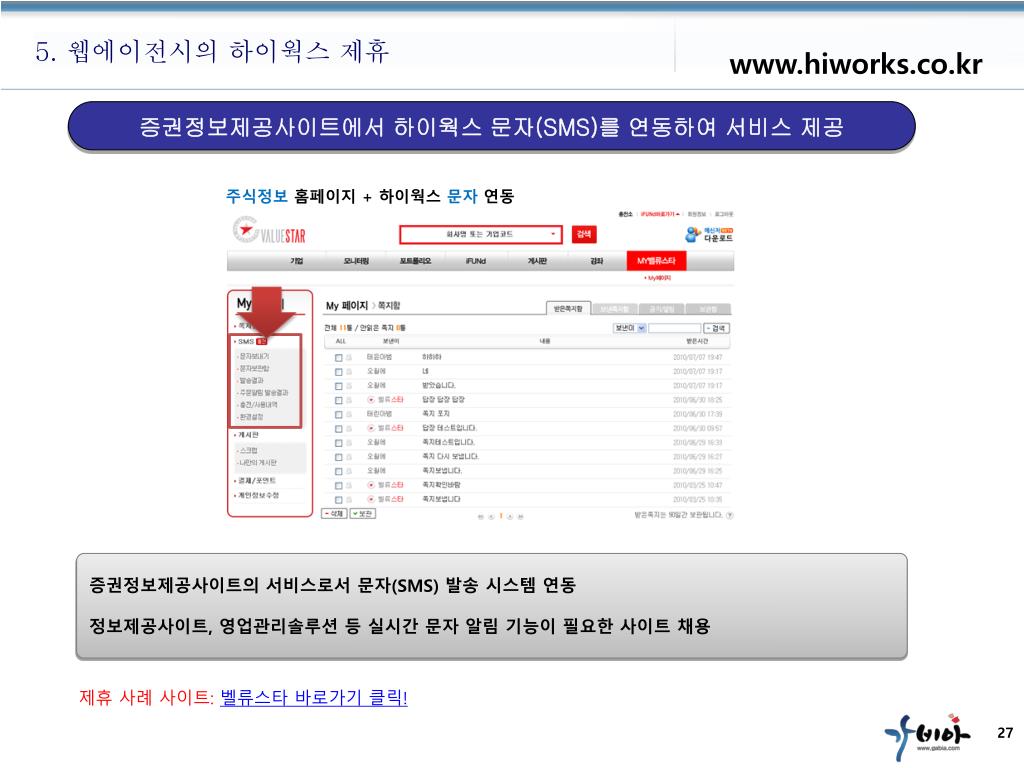
Task: Switch to the 보관함 tab
Action: coord(709,309)
